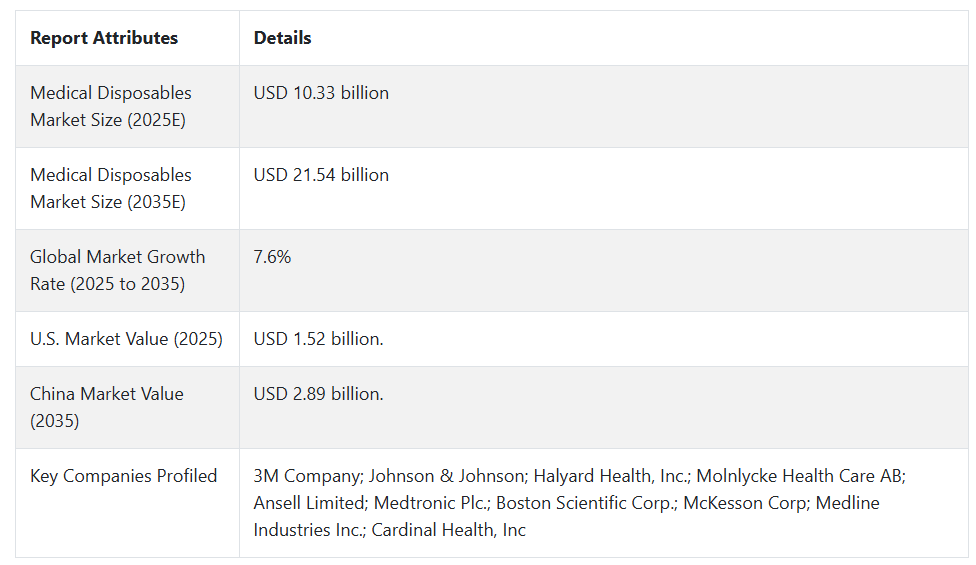Click the 7.6% growth rate value
The height and width of the screenshot is (565, 976).
tap(272, 257)
